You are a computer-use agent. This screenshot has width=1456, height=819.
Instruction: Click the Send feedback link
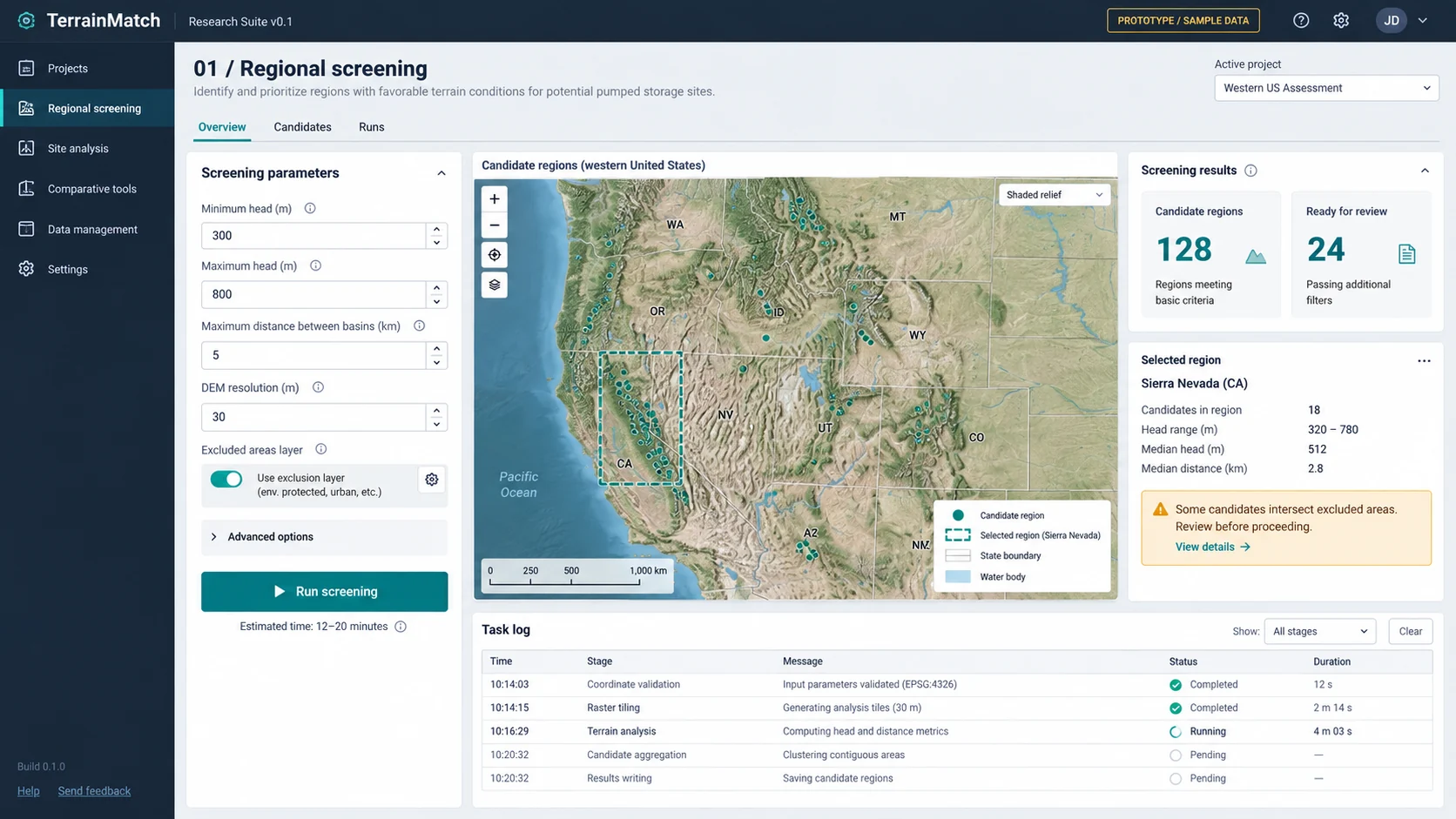click(94, 791)
